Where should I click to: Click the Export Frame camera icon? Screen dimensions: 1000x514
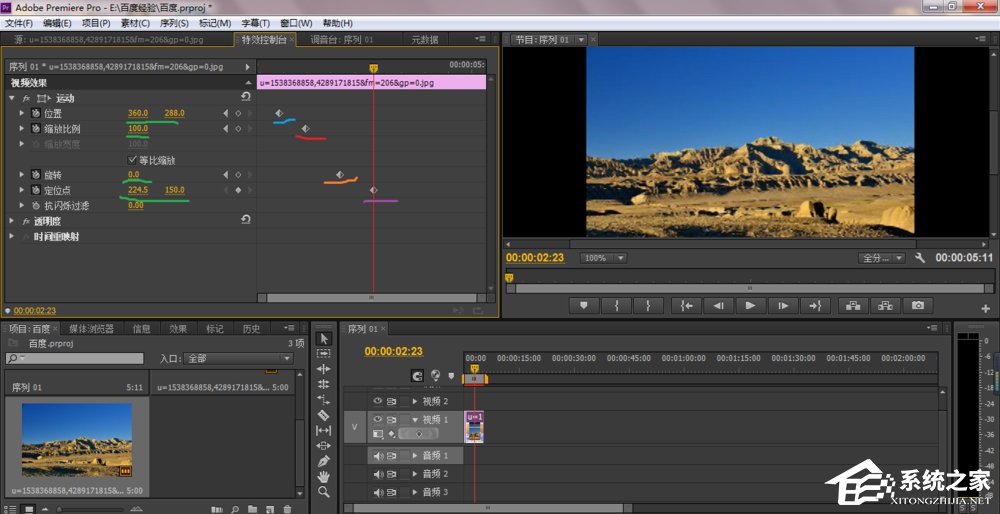pyautogui.click(x=916, y=306)
